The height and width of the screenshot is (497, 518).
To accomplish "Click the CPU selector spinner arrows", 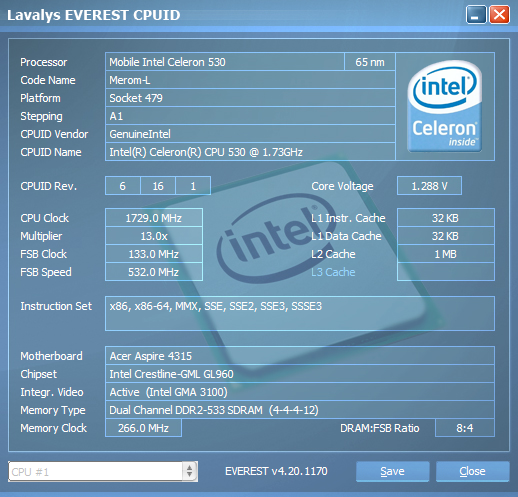I will pyautogui.click(x=189, y=471).
